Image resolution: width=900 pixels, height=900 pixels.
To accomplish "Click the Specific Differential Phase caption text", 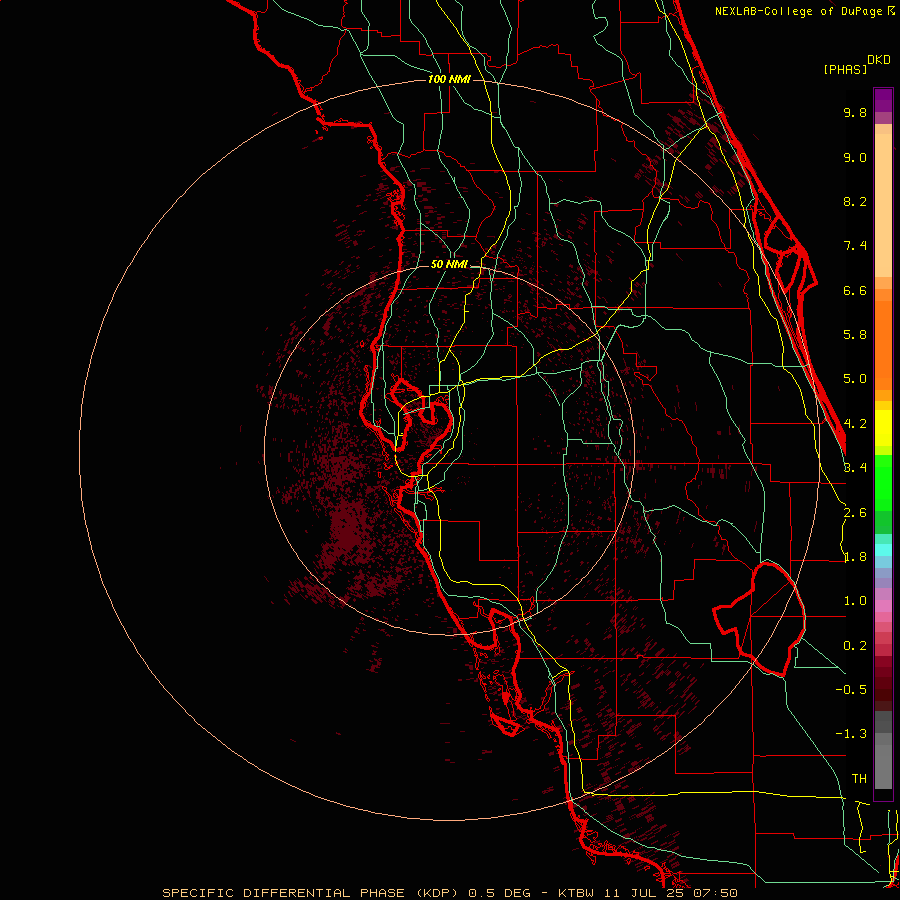I will point(449,893).
